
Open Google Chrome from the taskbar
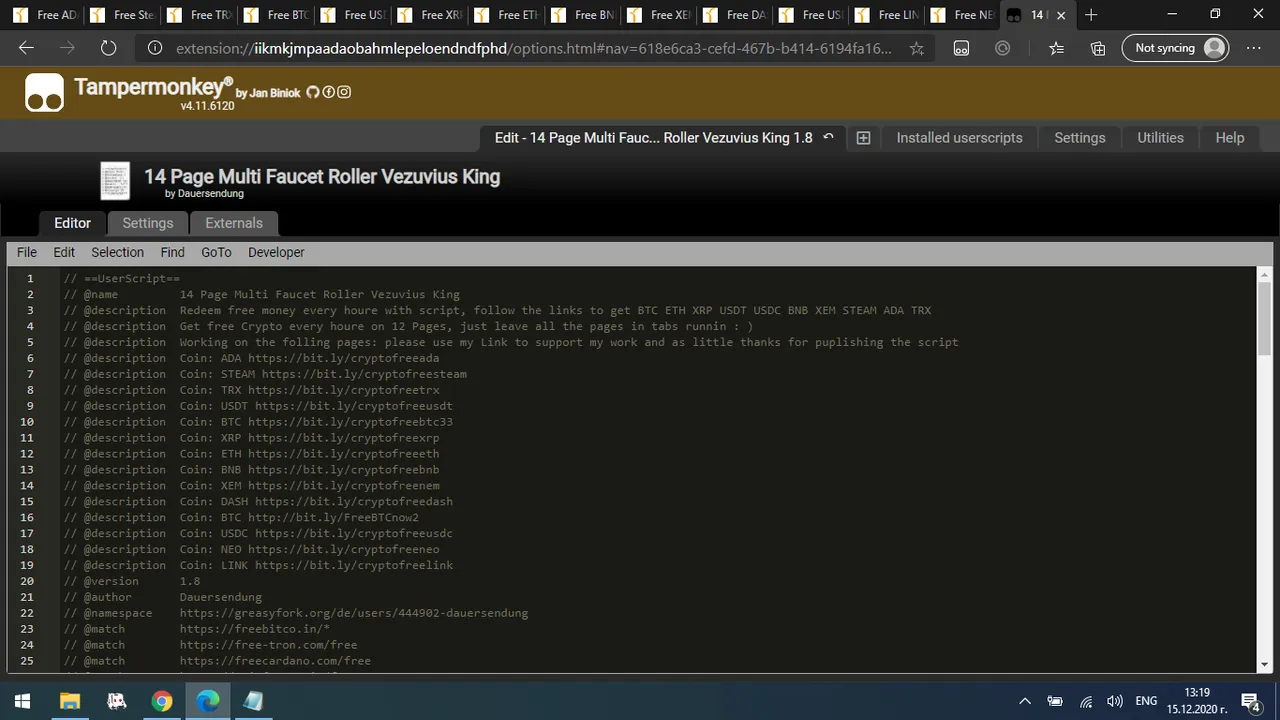(x=162, y=701)
